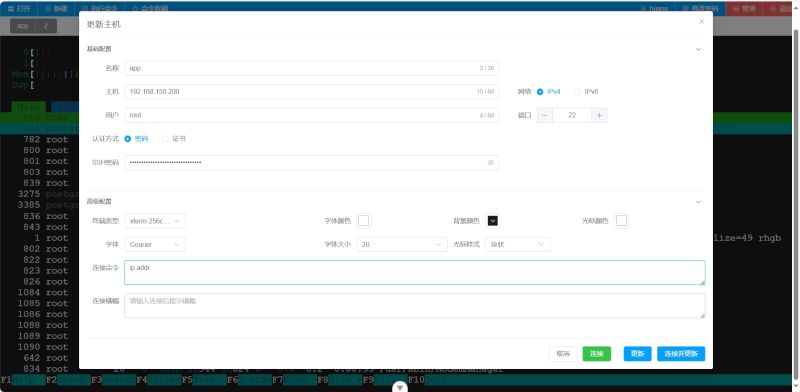Click the page vertical scrollbar
Image resolution: width=800 pixels, height=392 pixels.
(x=796, y=204)
